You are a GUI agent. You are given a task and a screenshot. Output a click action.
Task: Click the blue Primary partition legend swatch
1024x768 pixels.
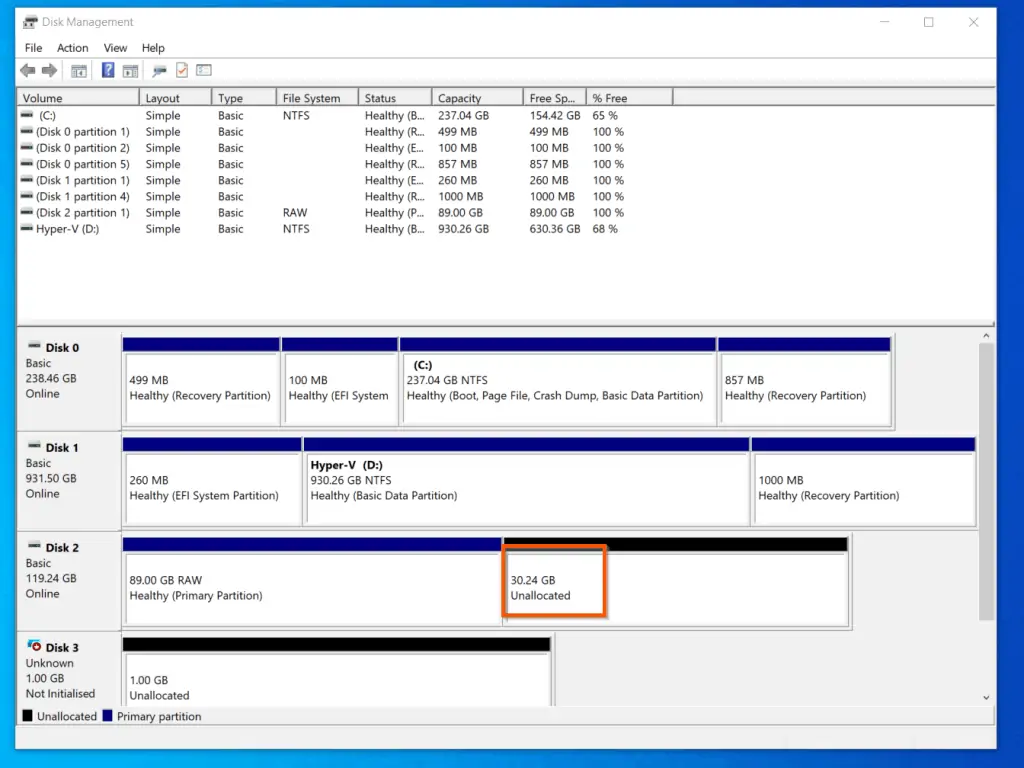click(x=108, y=715)
